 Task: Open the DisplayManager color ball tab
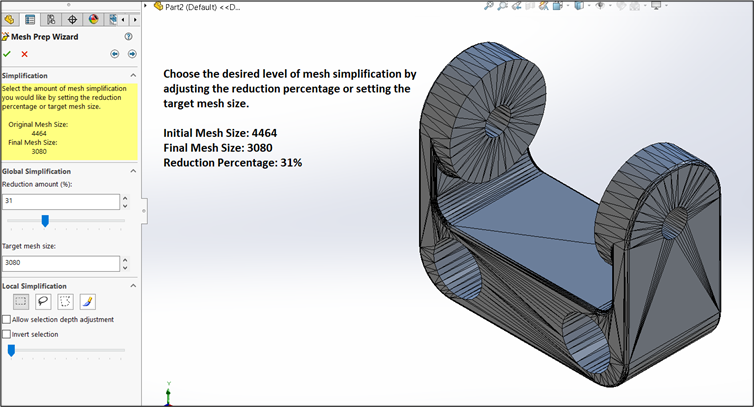click(93, 19)
